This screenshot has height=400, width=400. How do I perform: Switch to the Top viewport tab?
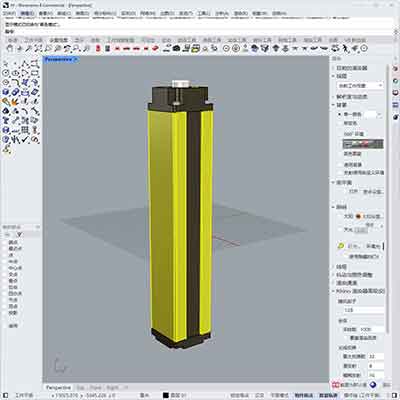[80, 388]
